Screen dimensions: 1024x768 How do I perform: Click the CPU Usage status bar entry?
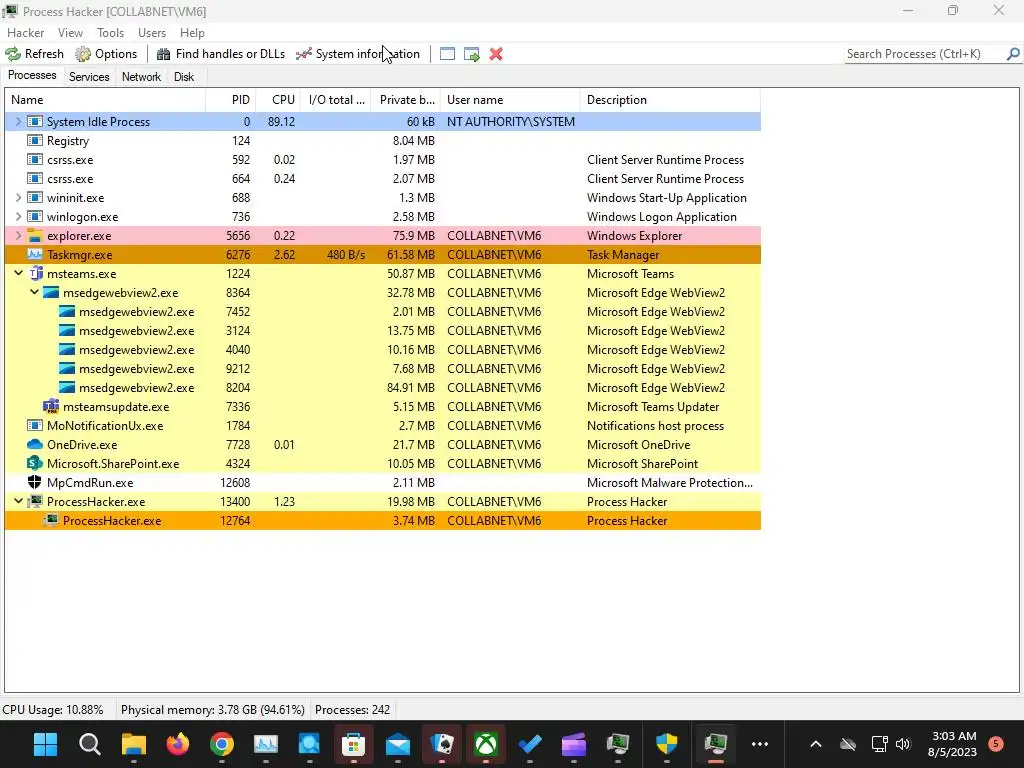tap(53, 709)
